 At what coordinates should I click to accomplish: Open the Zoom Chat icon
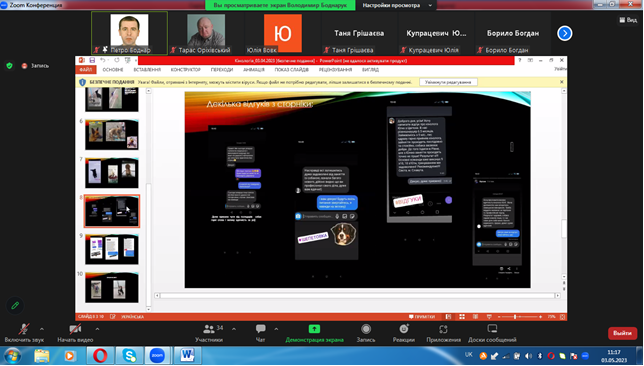click(260, 329)
